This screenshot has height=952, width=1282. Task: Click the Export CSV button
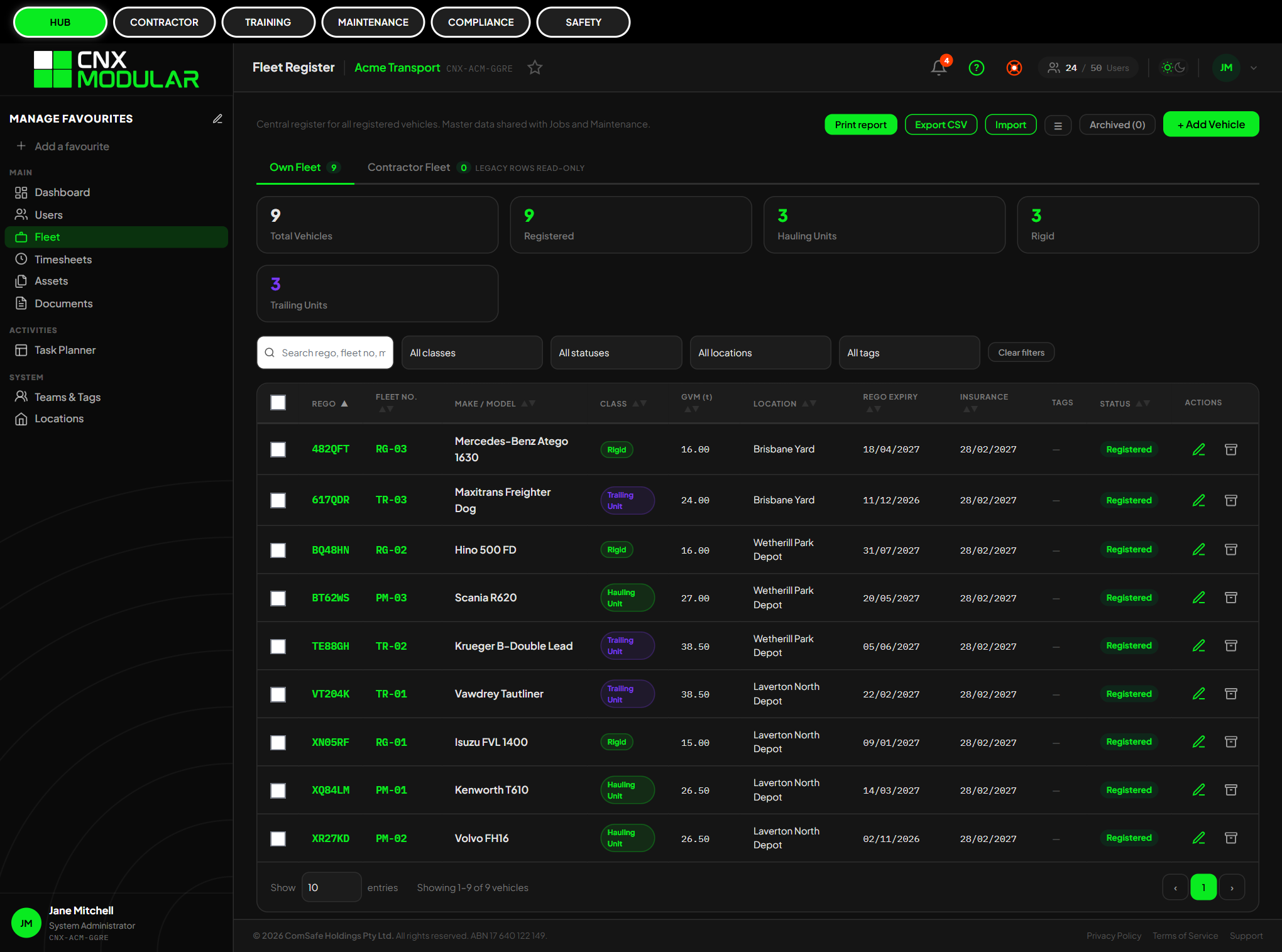click(x=941, y=124)
